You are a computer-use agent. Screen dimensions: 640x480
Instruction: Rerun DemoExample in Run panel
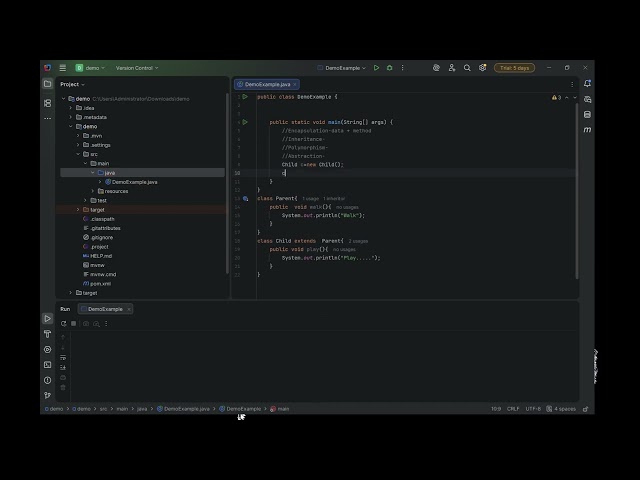tap(63, 324)
